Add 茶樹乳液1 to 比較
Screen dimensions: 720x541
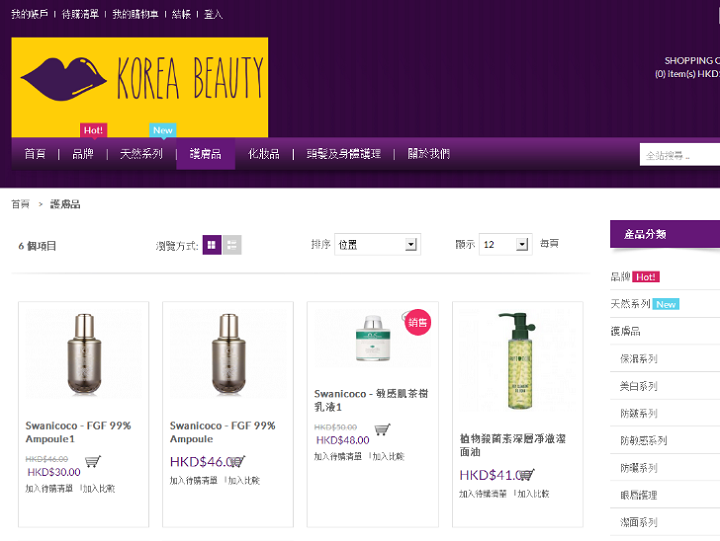(388, 456)
